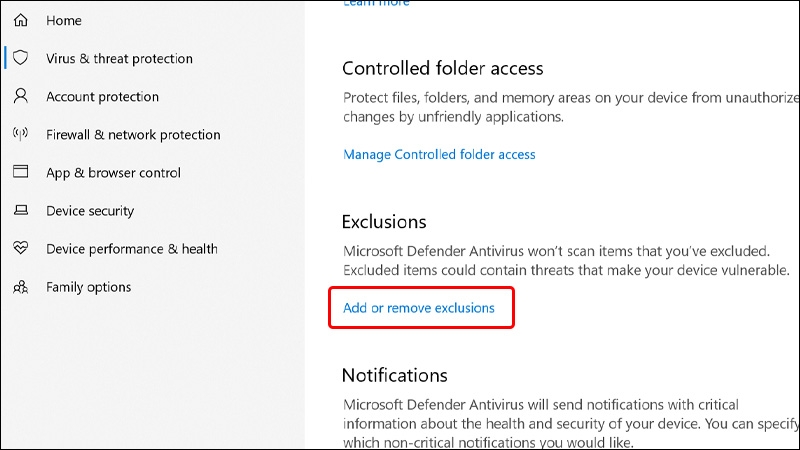Follow the Learn more link at top
Image resolution: width=800 pixels, height=450 pixels.
coord(376,3)
